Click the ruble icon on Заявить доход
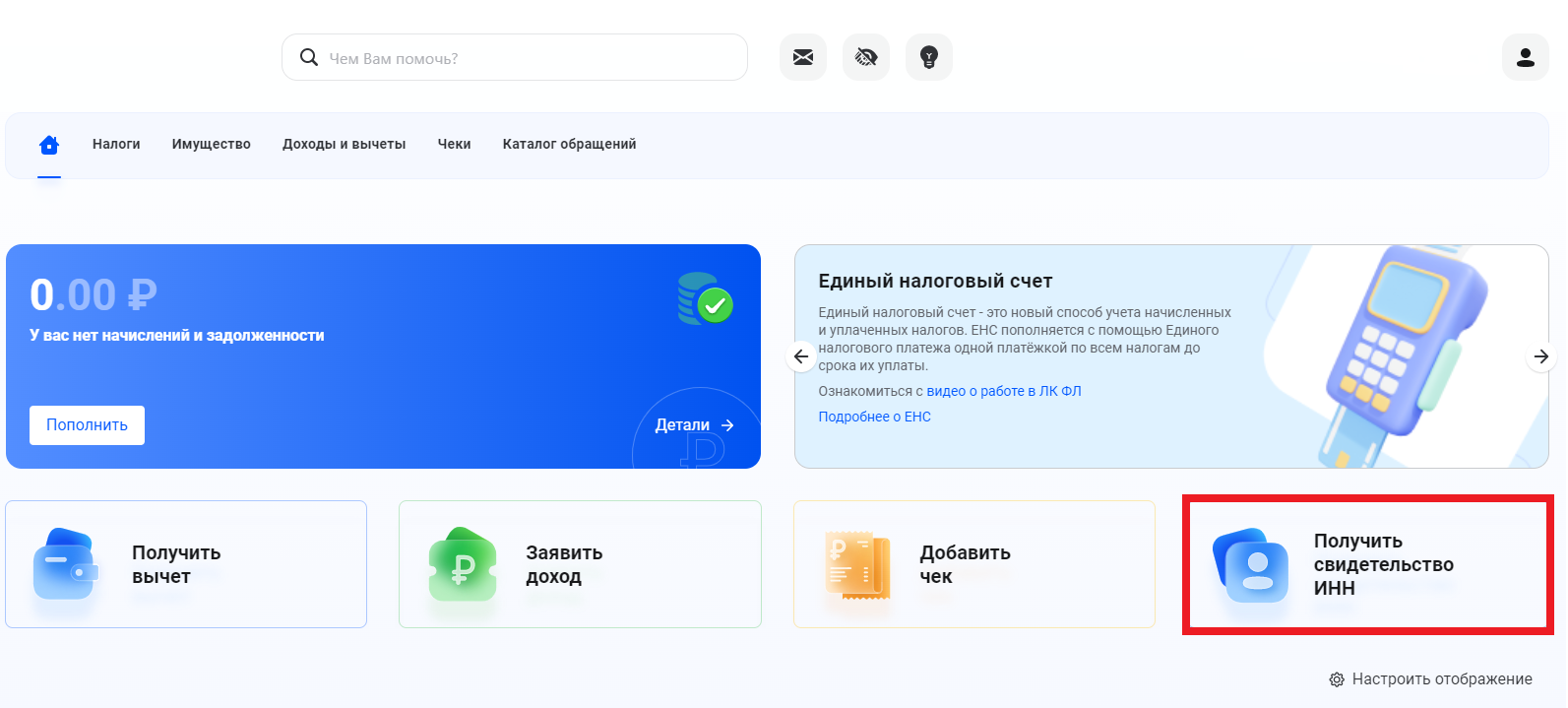Screen dimensions: 1568x708 pos(462,564)
